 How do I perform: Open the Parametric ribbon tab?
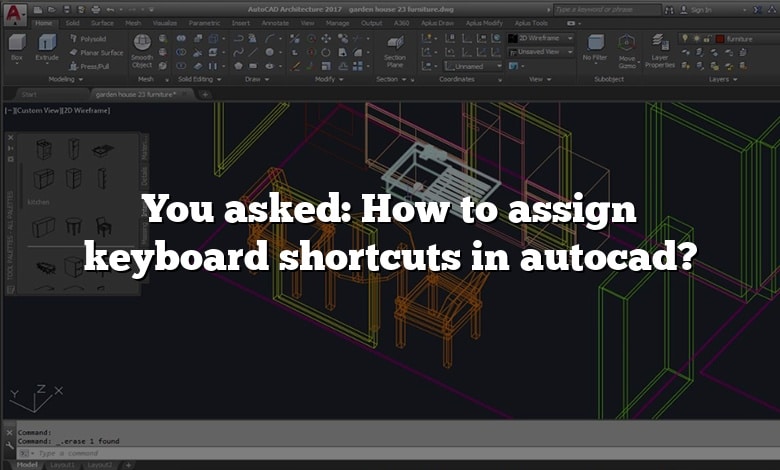pyautogui.click(x=204, y=23)
